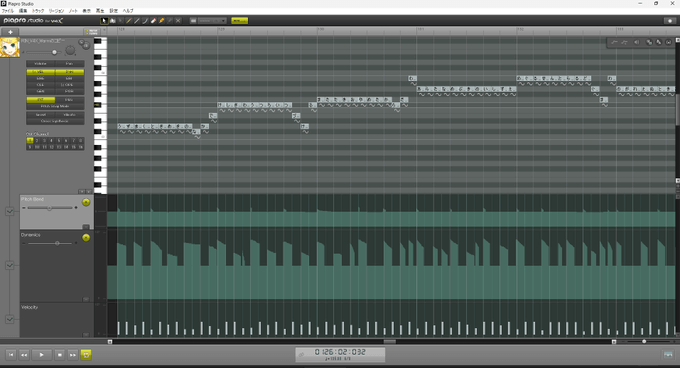Select the straight line tool
Screen dimensions: 680x368
(137, 21)
